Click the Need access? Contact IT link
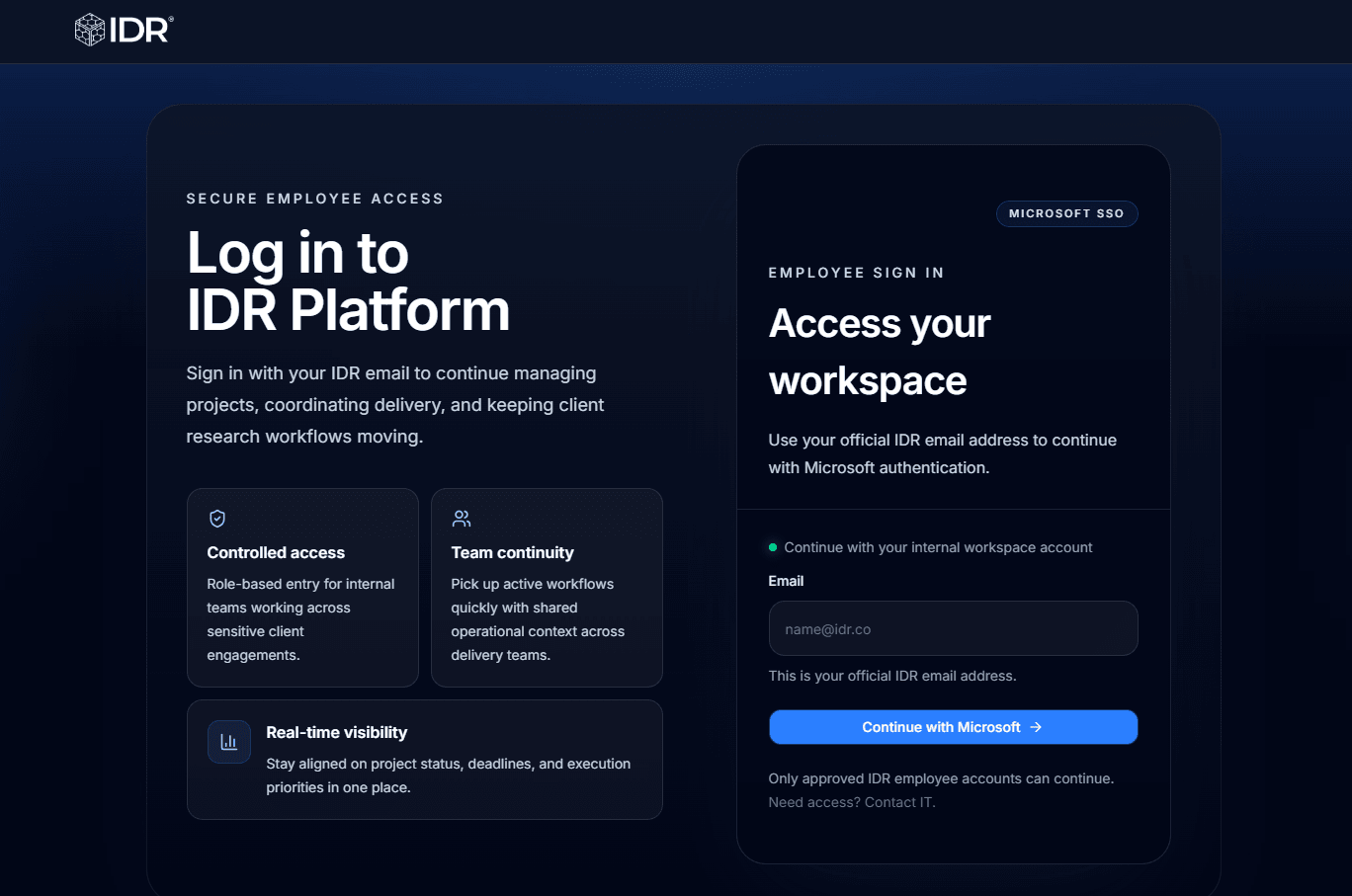 852,802
